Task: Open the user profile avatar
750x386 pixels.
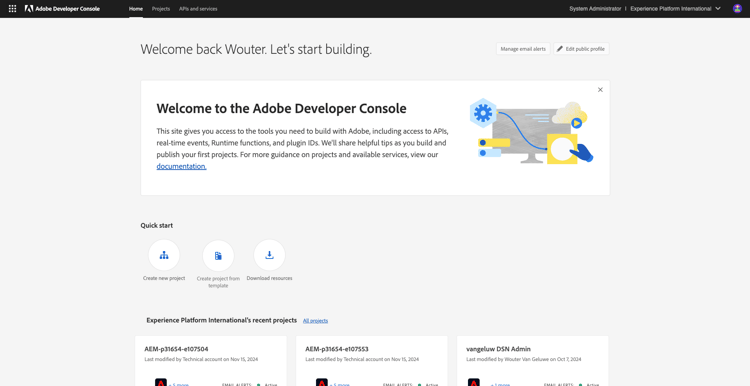Action: [x=737, y=9]
